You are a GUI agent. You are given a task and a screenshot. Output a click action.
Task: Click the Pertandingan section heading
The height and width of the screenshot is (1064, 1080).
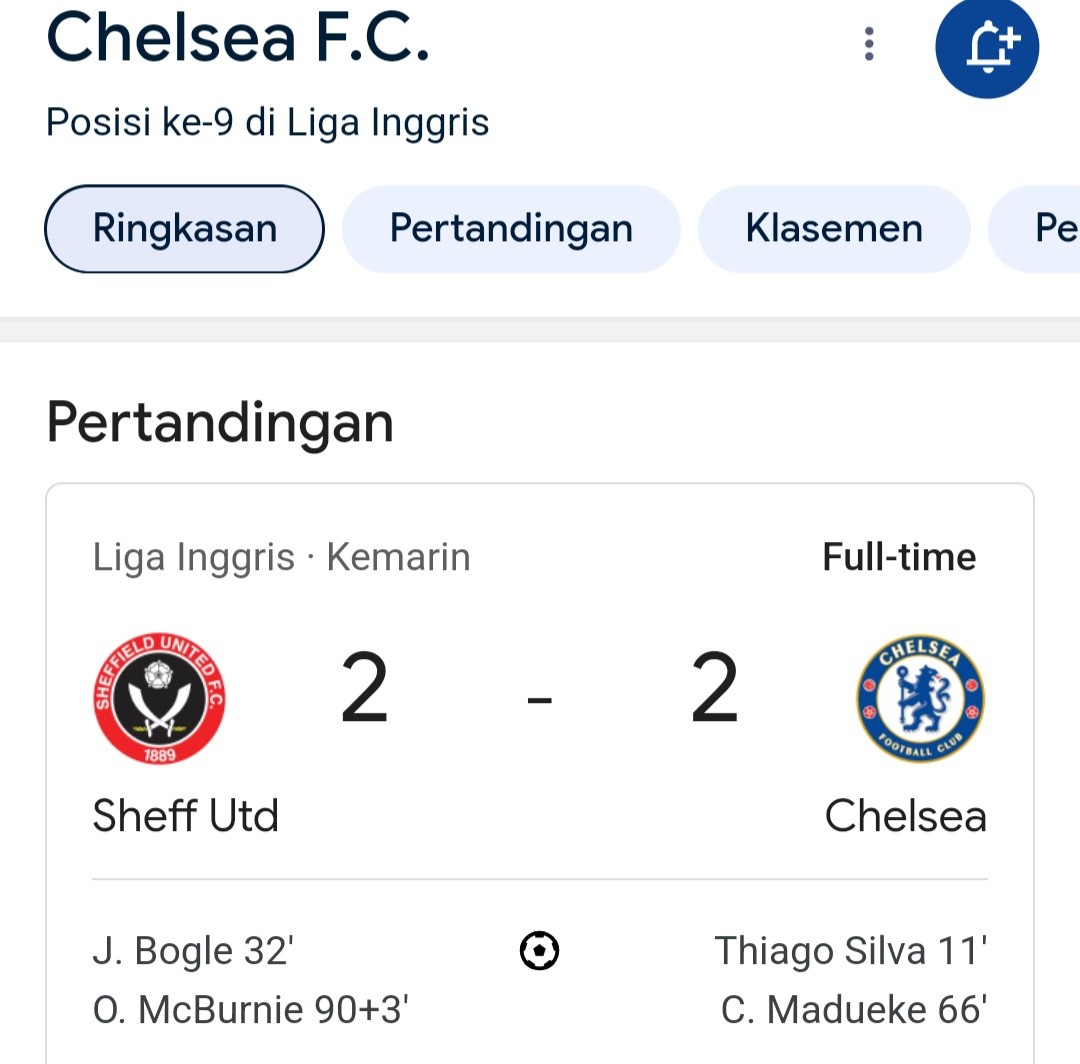(x=220, y=423)
